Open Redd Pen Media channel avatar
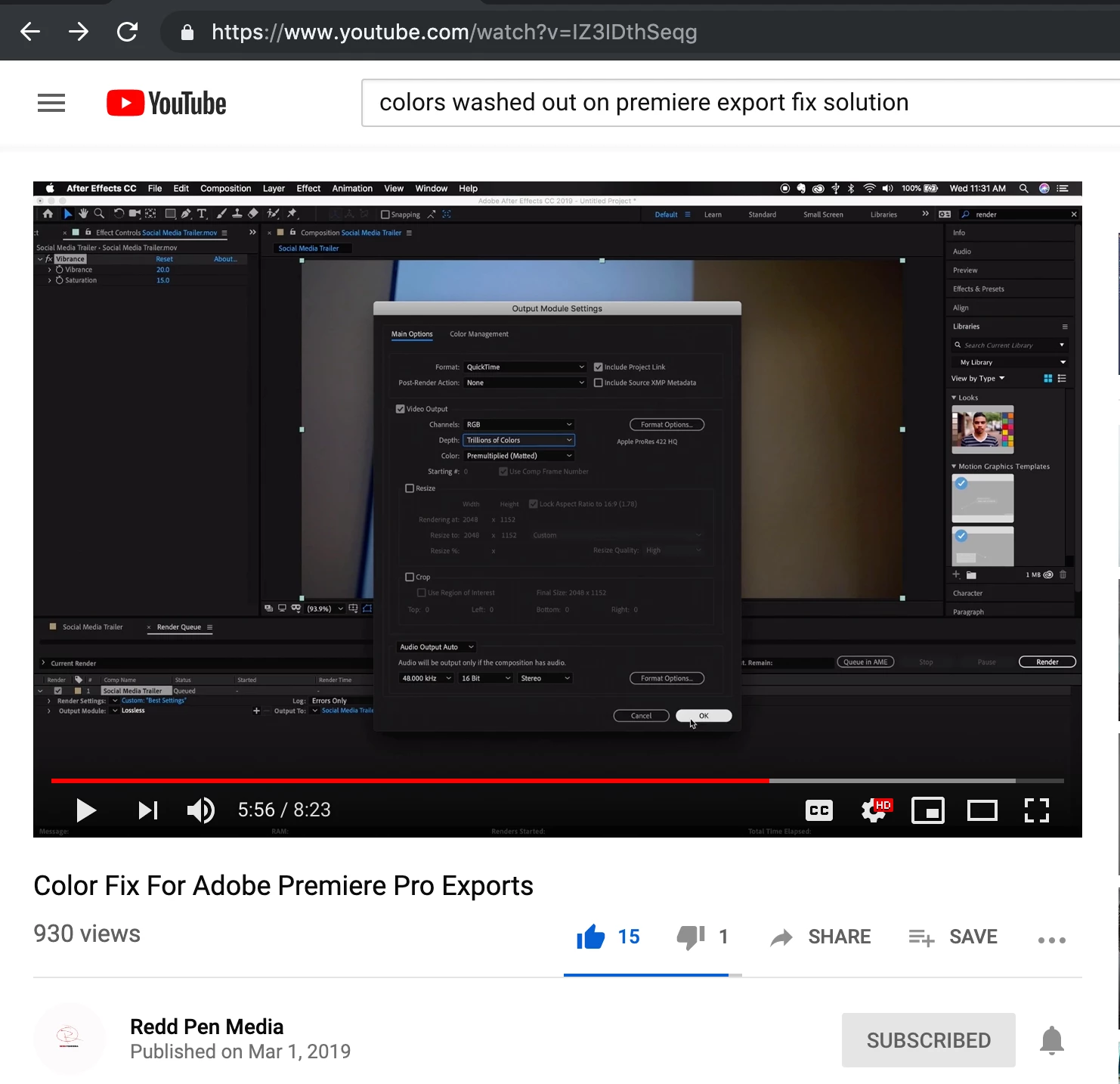 coord(69,1038)
